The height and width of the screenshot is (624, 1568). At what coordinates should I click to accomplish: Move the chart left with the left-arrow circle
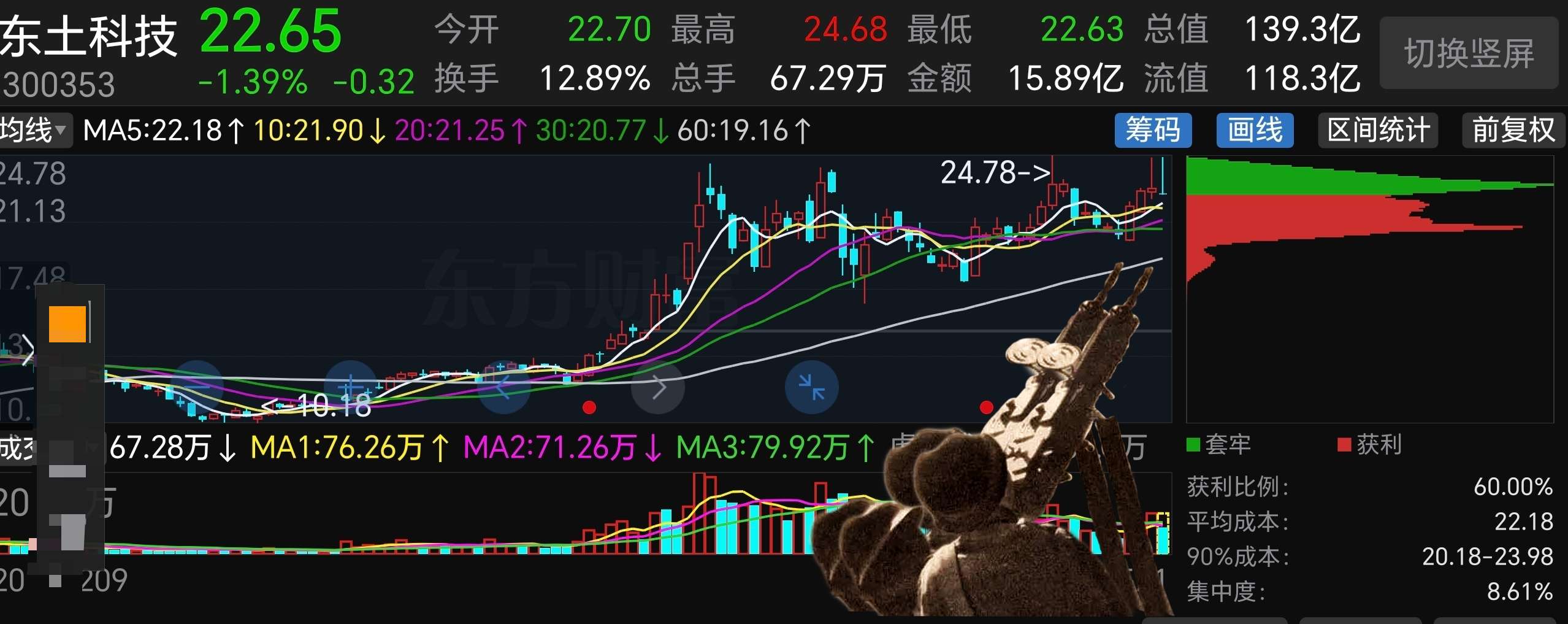point(503,387)
